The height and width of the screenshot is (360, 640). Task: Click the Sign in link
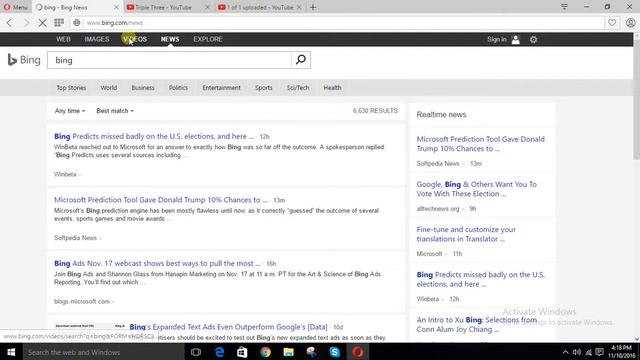pos(496,39)
